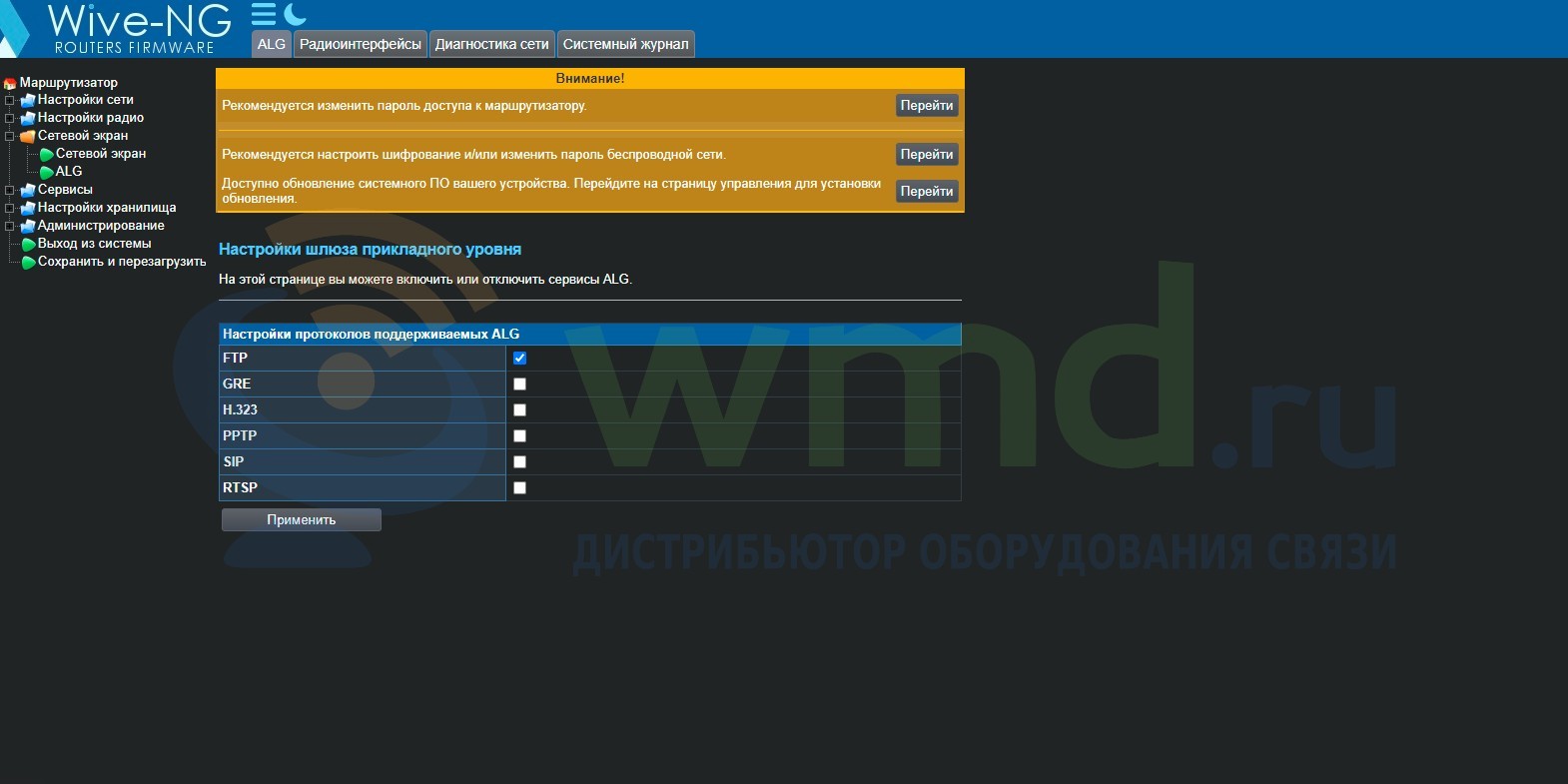
Task: Expand the Настройки сети tree node
Action: (10, 100)
